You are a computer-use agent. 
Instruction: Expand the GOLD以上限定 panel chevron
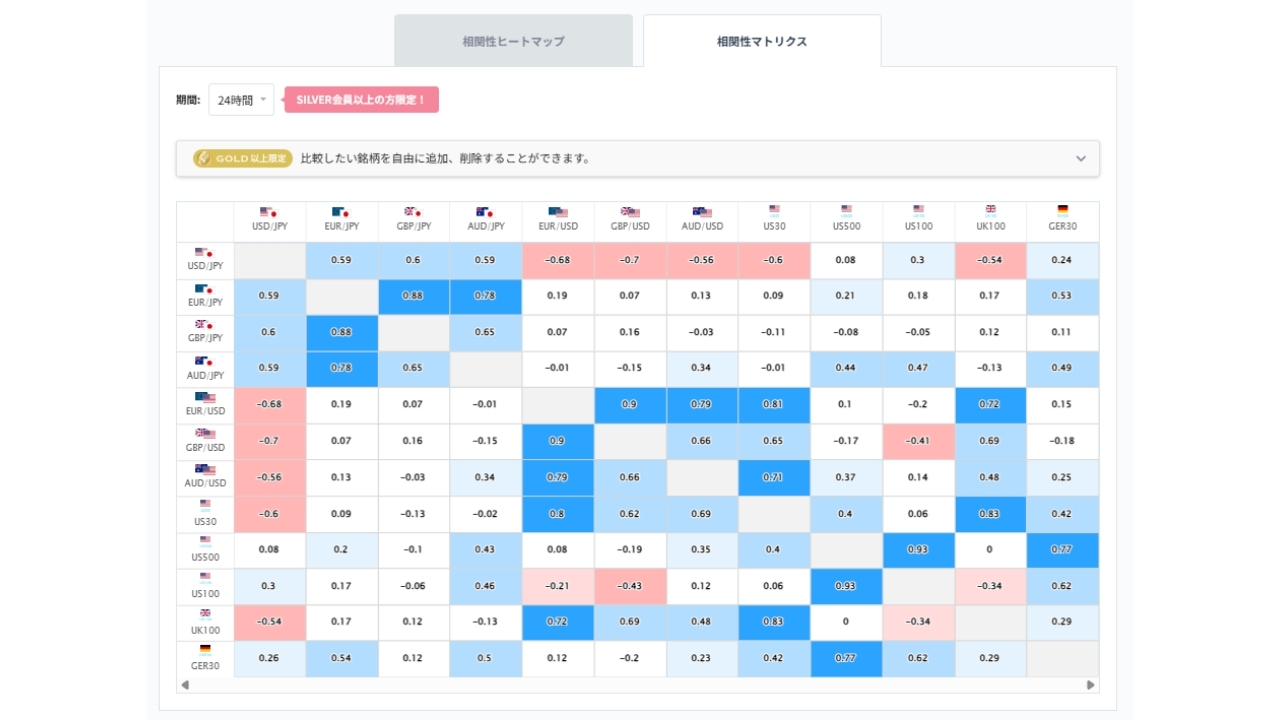[x=1081, y=158]
